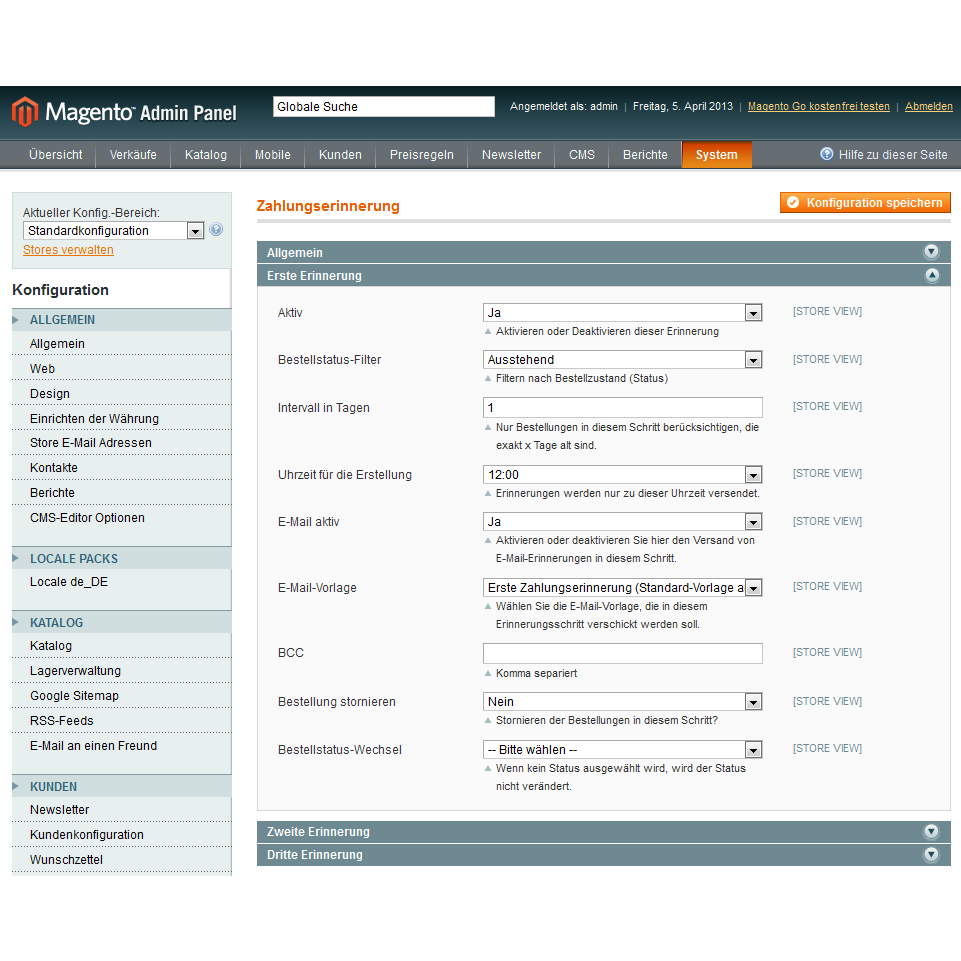The width and height of the screenshot is (961, 961).
Task: Open the Katalog menu
Action: [206, 154]
